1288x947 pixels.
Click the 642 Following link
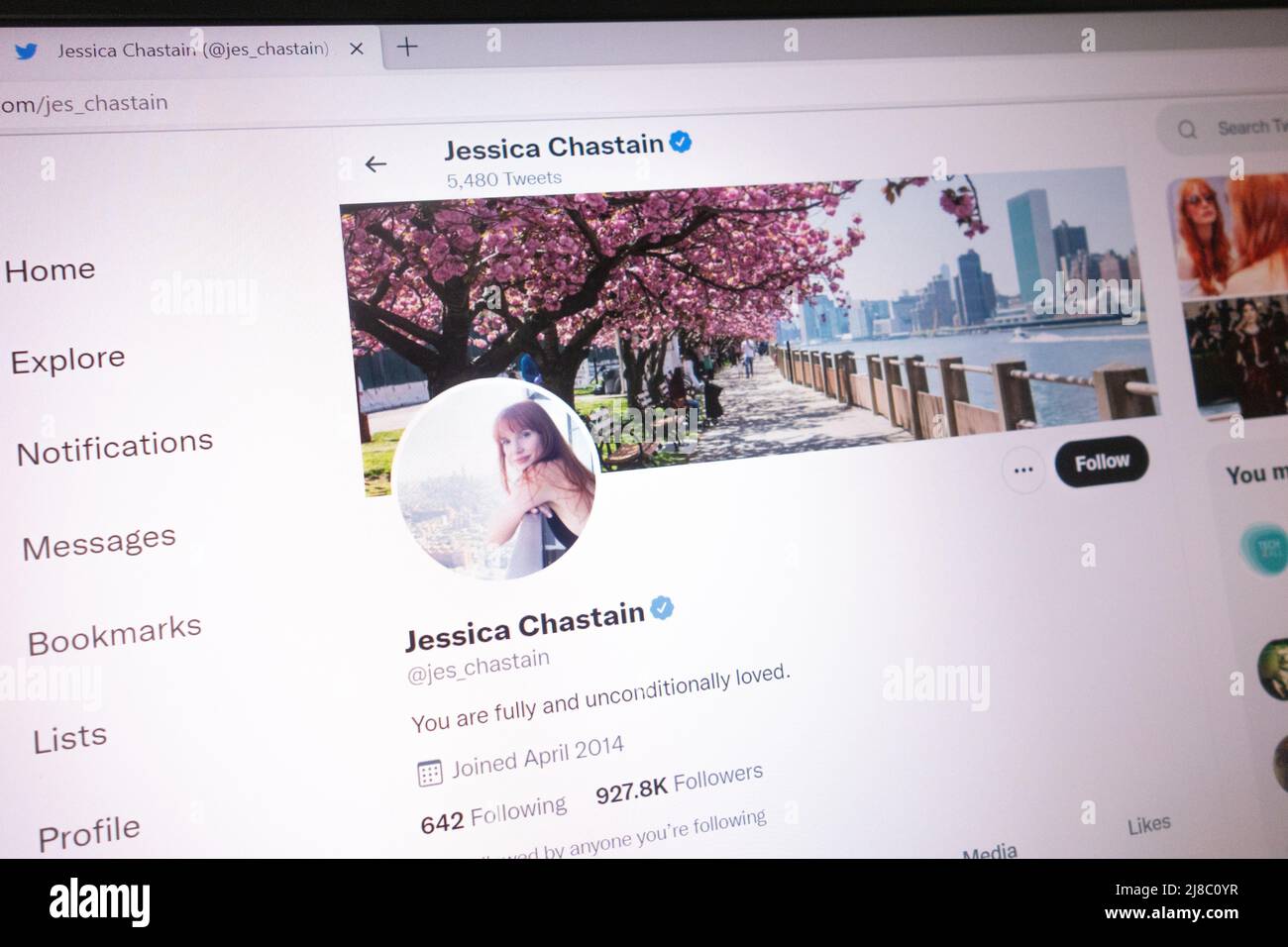tap(493, 815)
